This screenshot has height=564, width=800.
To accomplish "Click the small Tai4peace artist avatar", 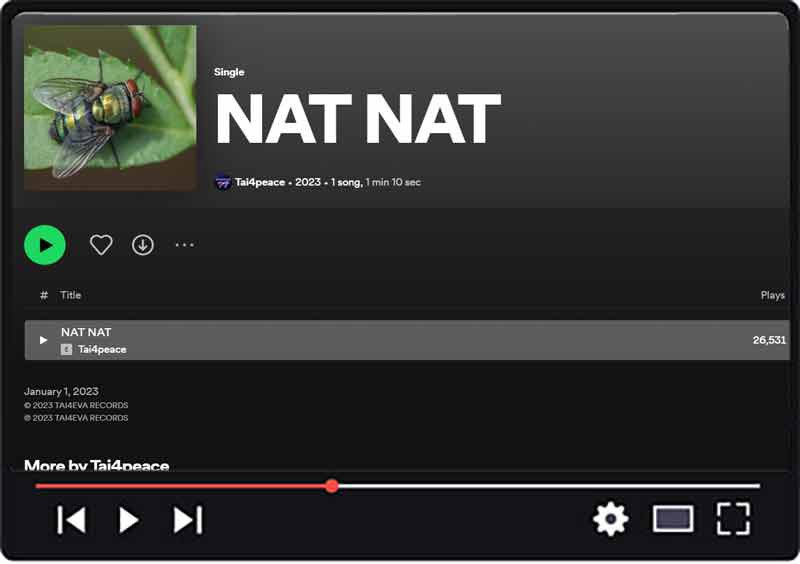I will coord(223,182).
